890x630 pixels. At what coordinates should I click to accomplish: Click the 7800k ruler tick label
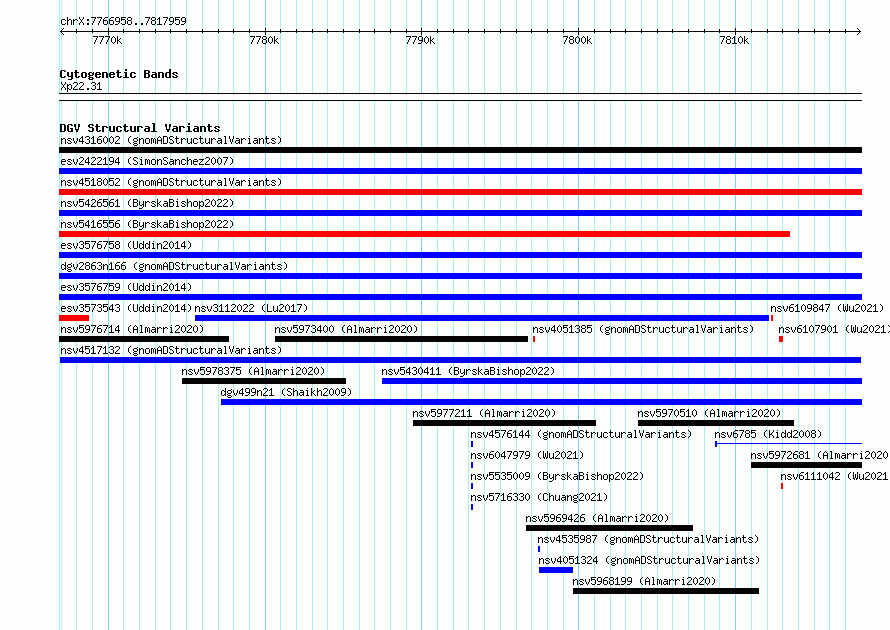[577, 40]
